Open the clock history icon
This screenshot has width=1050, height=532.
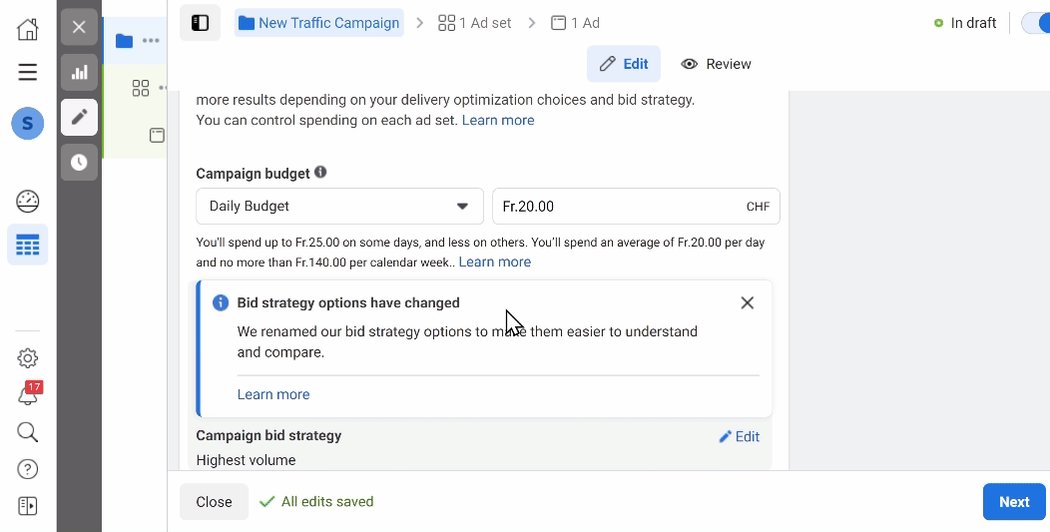(x=79, y=162)
